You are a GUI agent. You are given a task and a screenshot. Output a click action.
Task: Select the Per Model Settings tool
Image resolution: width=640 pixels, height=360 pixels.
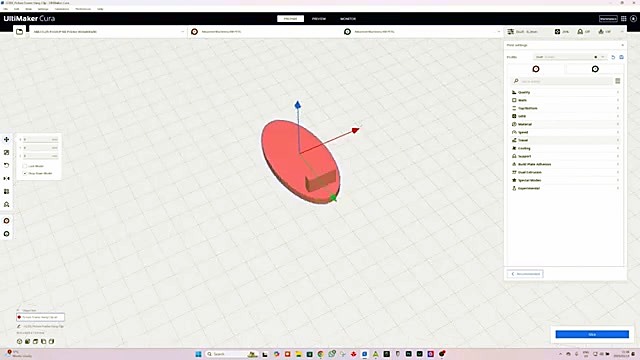coord(7,191)
